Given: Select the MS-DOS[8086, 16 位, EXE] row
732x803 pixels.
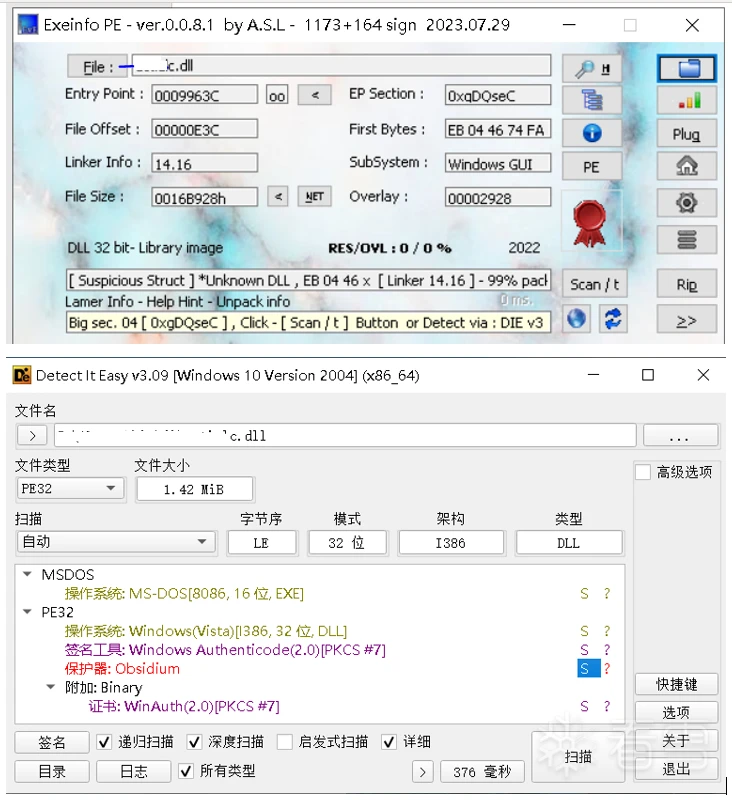Looking at the screenshot, I should tap(184, 594).
